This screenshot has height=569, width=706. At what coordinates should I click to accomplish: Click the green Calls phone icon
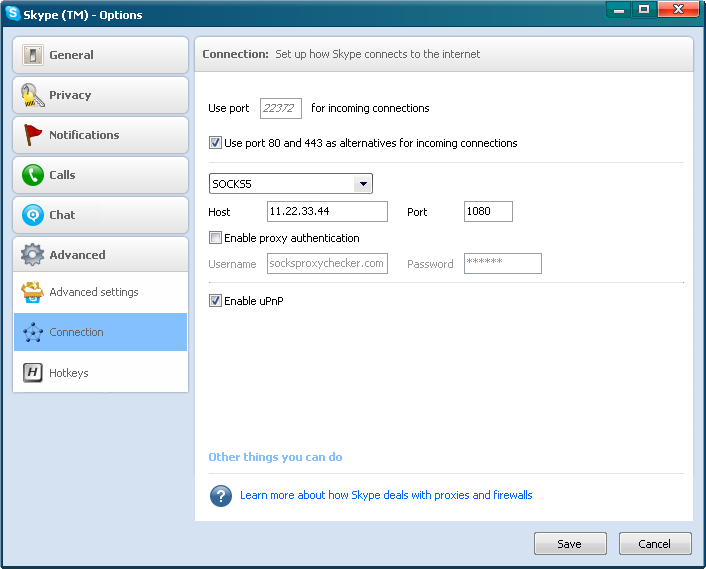32,175
